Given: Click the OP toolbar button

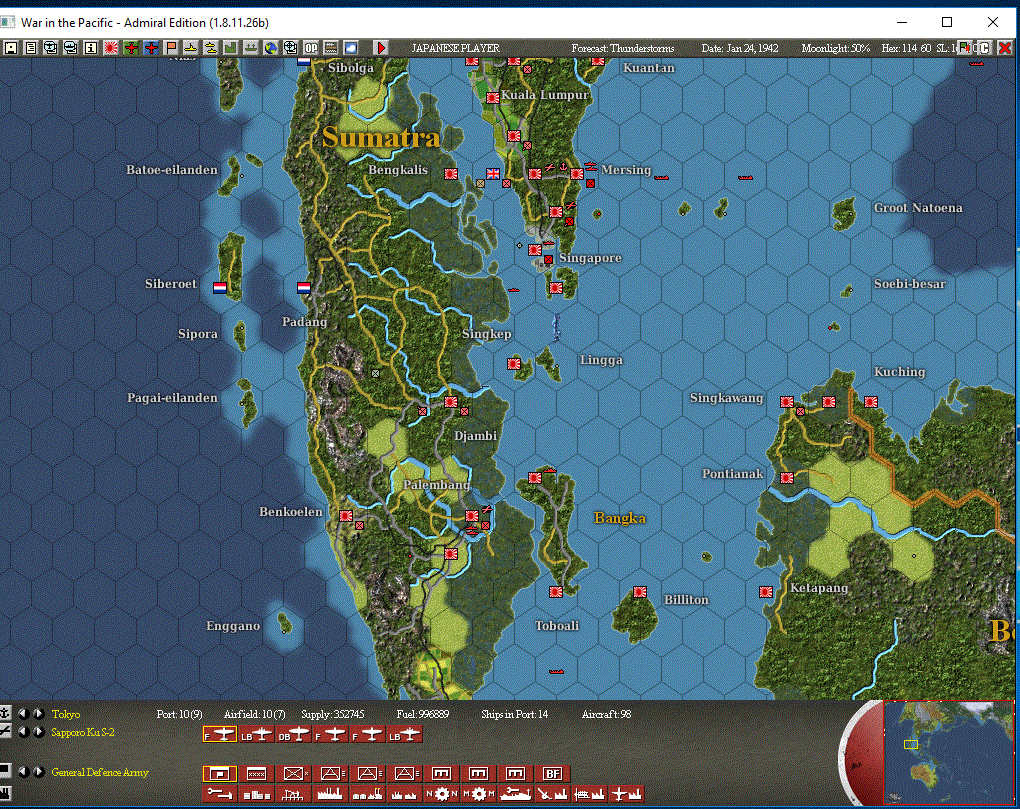Looking at the screenshot, I should [x=311, y=47].
